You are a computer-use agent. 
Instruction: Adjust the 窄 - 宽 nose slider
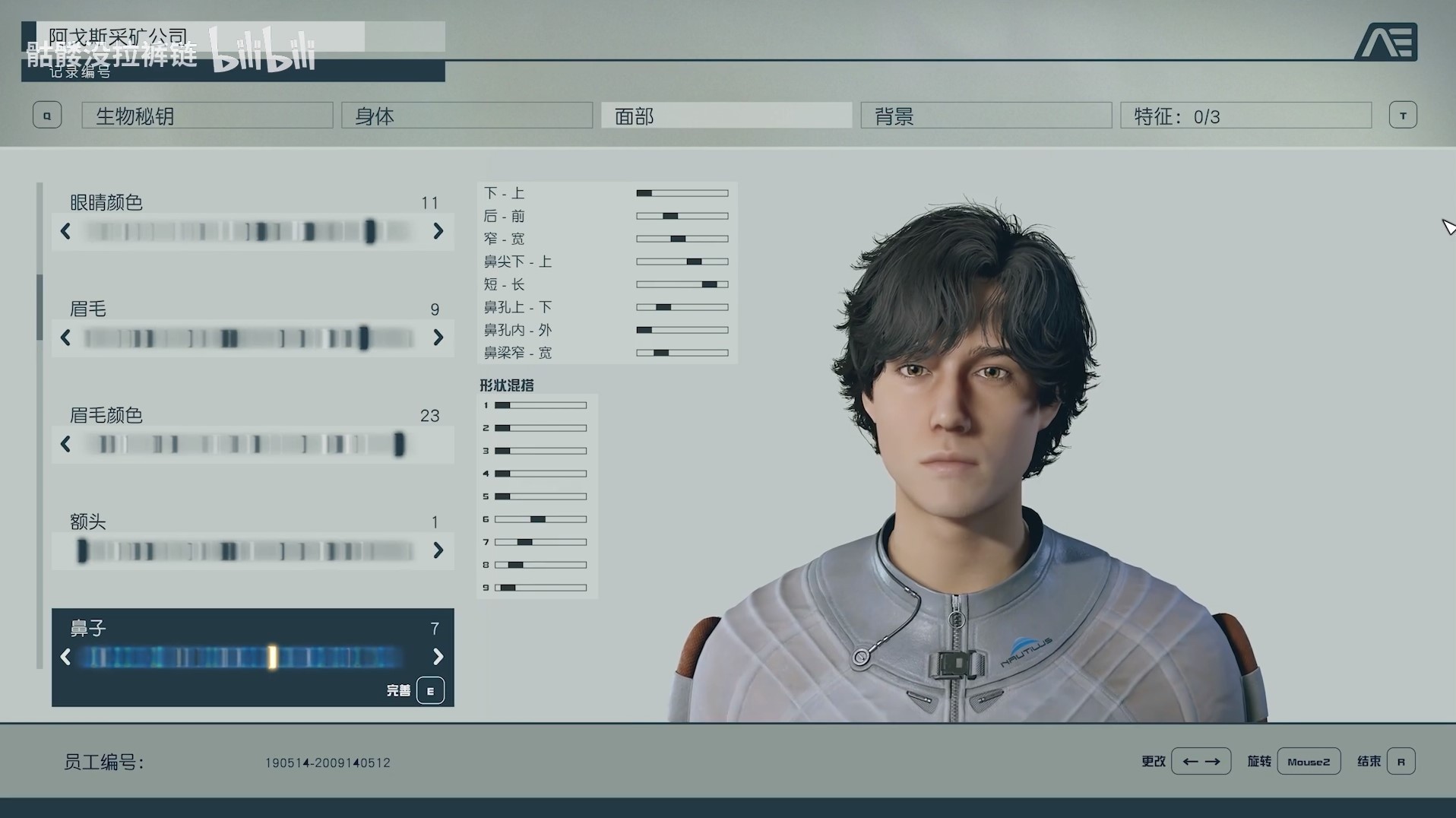pyautogui.click(x=682, y=239)
